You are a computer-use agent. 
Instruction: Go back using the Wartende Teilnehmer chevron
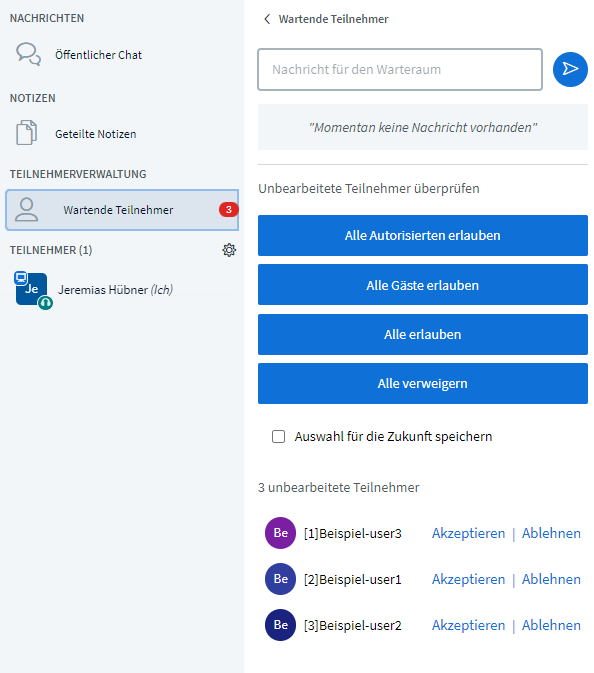click(267, 19)
